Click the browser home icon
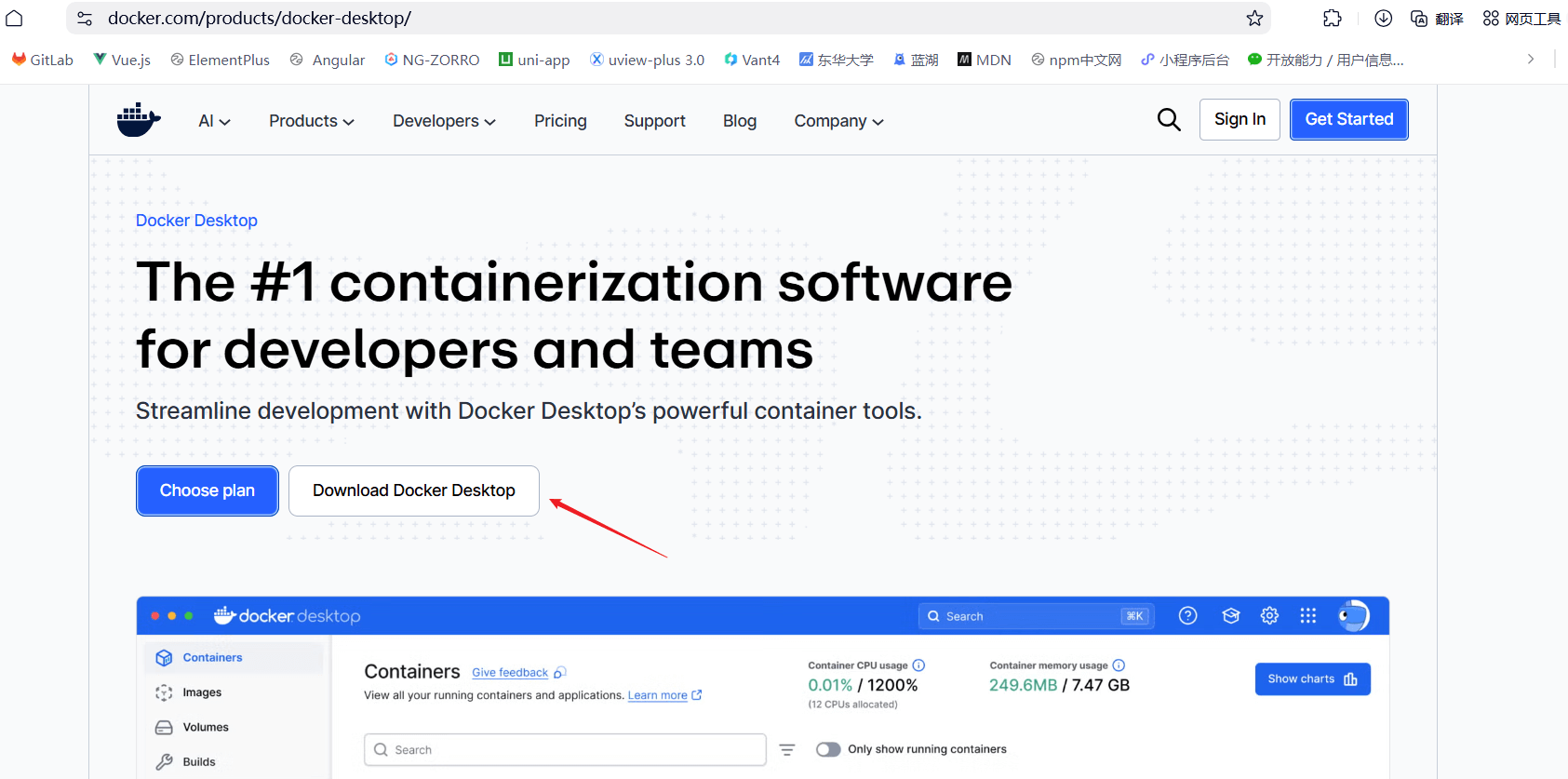Image resolution: width=1568 pixels, height=779 pixels. pos(14,19)
